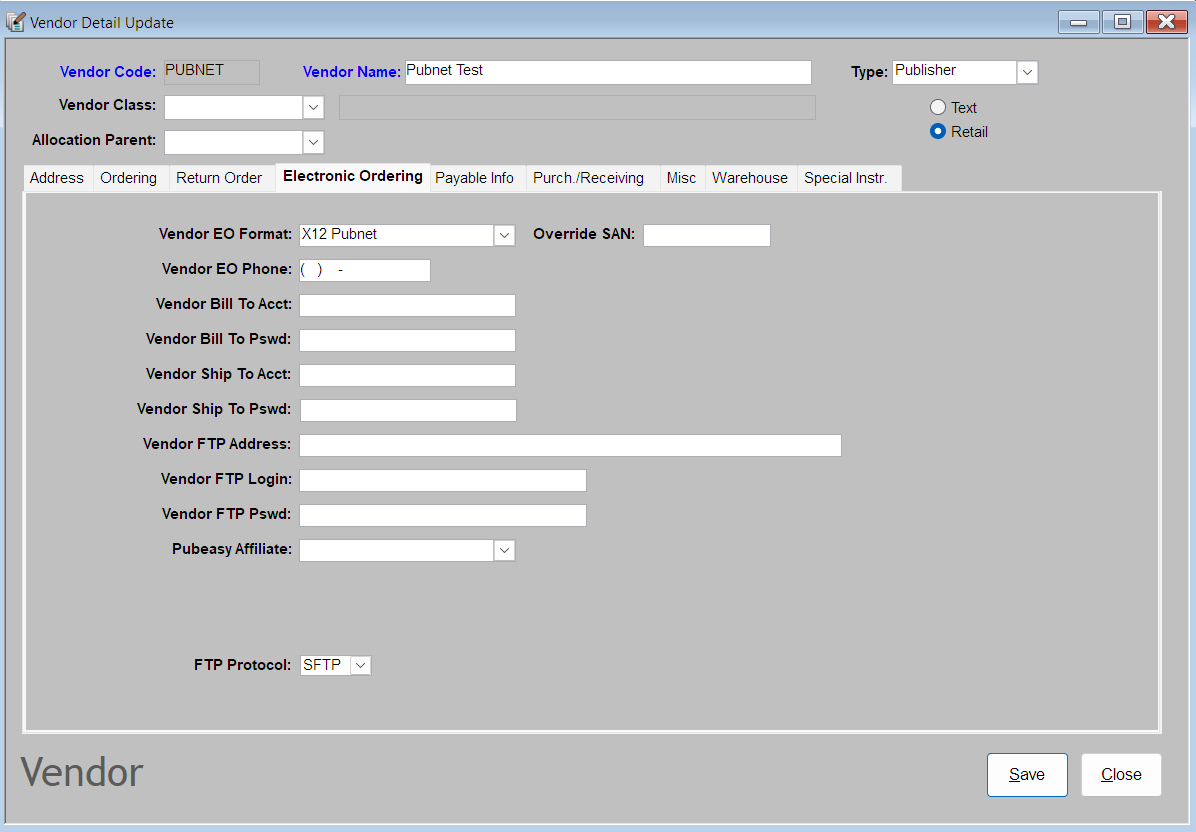Select the Retail radio button
This screenshot has width=1196, height=832.
click(938, 131)
